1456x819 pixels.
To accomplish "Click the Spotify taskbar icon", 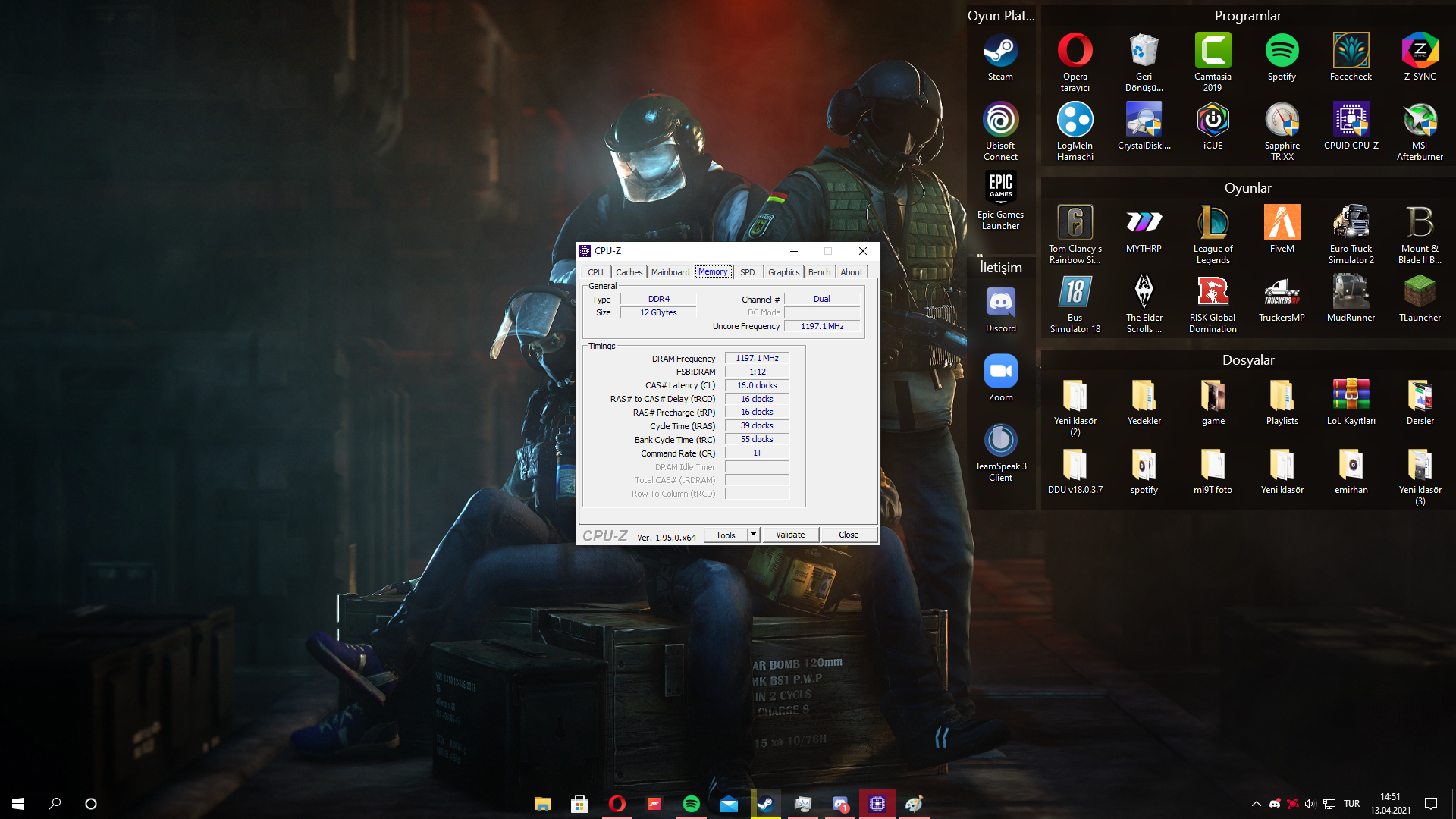I will click(x=691, y=804).
